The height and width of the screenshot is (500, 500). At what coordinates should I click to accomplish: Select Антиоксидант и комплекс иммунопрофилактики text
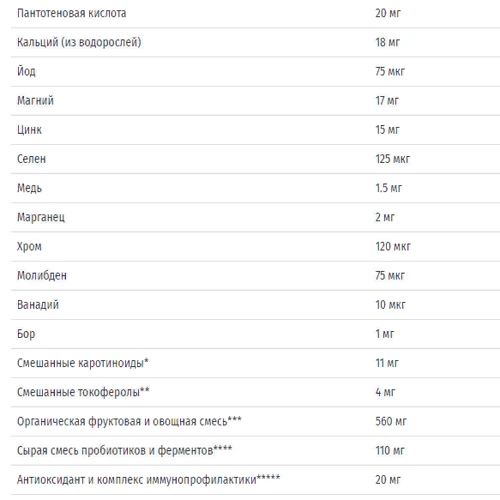tap(137, 480)
